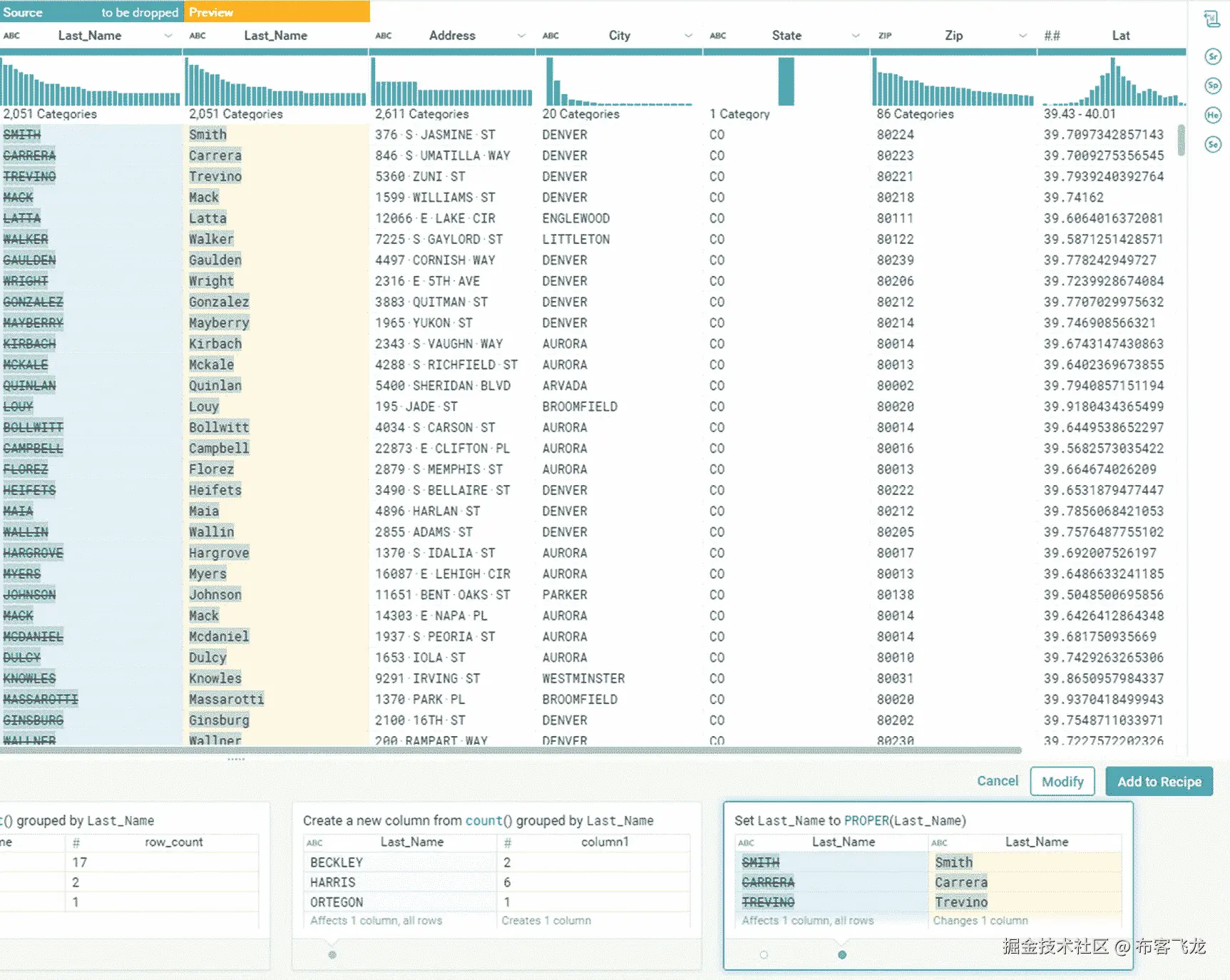
Task: Click the horizontal scrollbar below the data grid
Action: click(512, 750)
